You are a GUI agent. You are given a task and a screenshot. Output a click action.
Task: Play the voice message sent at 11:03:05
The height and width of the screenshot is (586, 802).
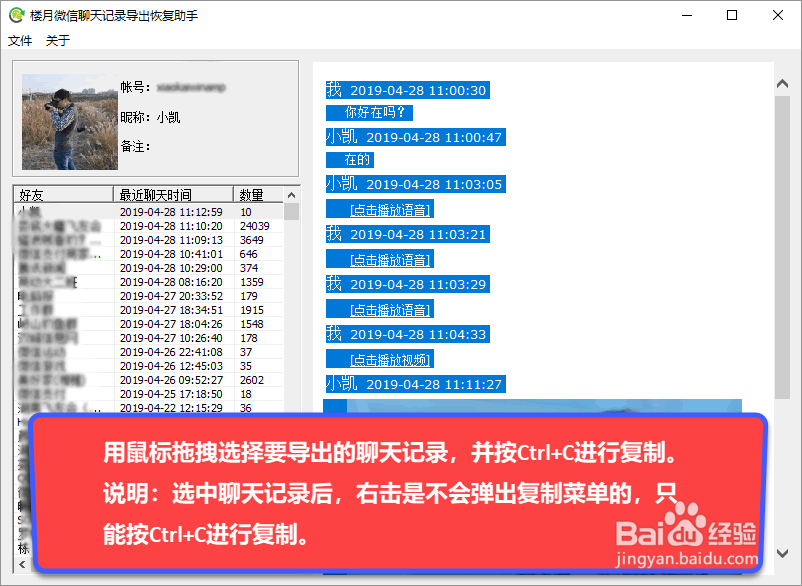click(x=390, y=210)
